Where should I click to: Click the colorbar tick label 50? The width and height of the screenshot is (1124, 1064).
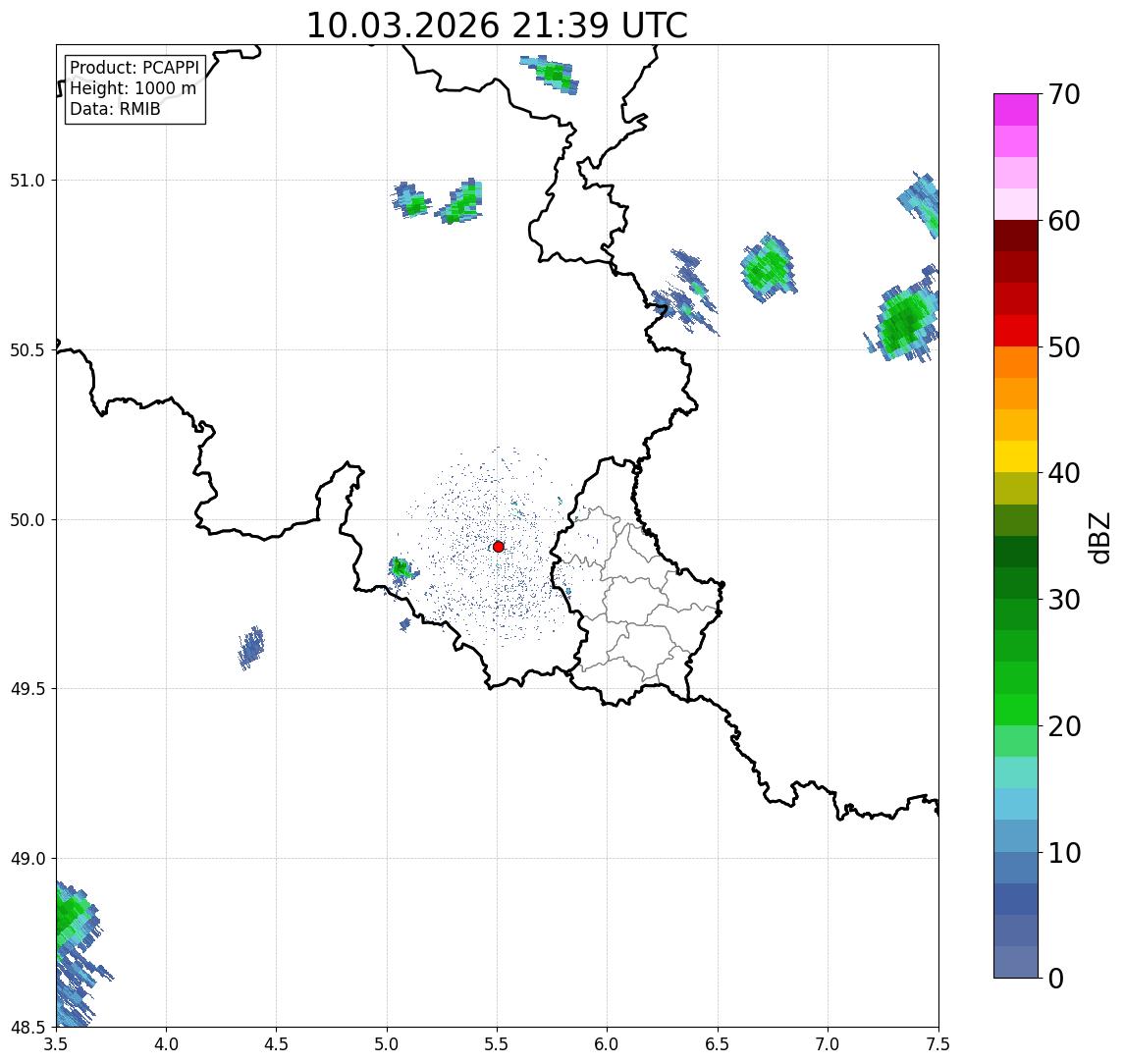pos(1064,347)
